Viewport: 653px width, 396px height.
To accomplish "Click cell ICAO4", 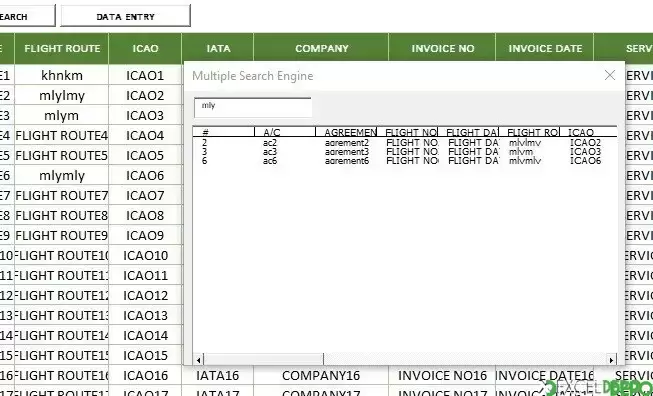I will (x=145, y=135).
